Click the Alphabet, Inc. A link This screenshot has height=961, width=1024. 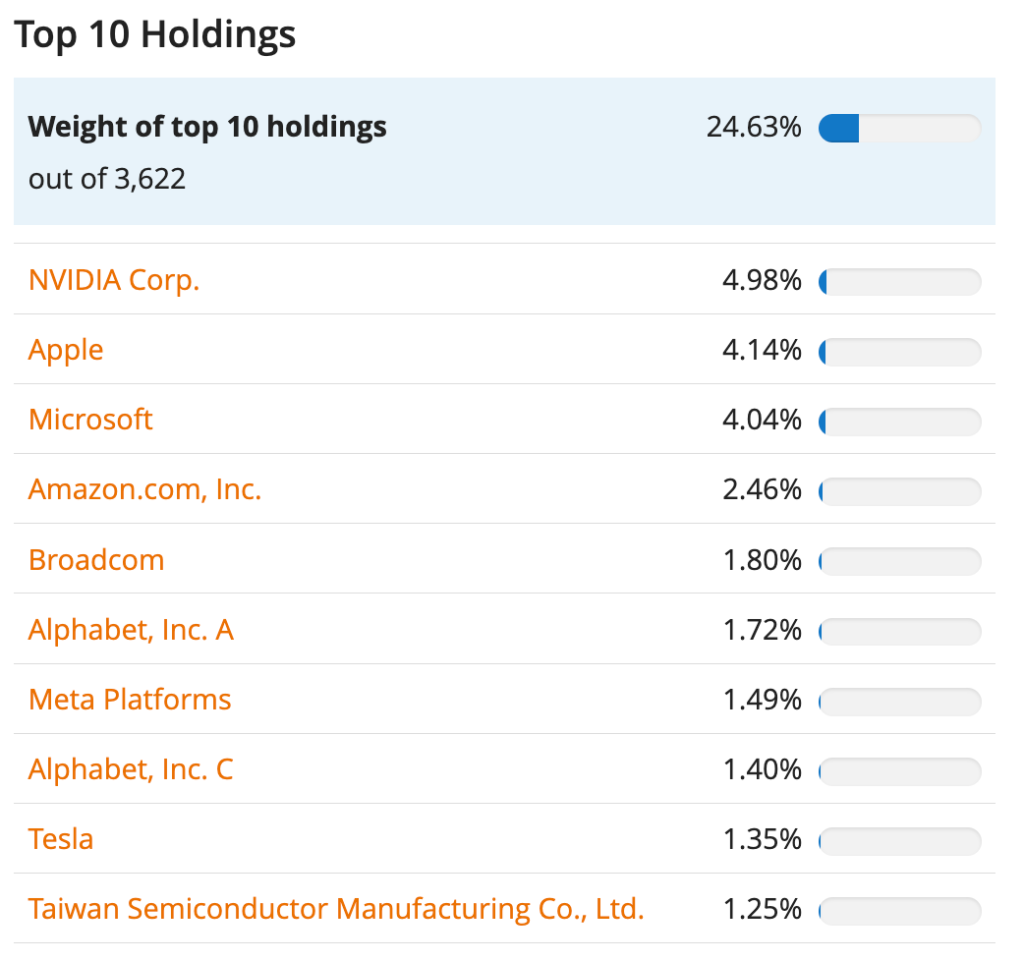point(131,630)
